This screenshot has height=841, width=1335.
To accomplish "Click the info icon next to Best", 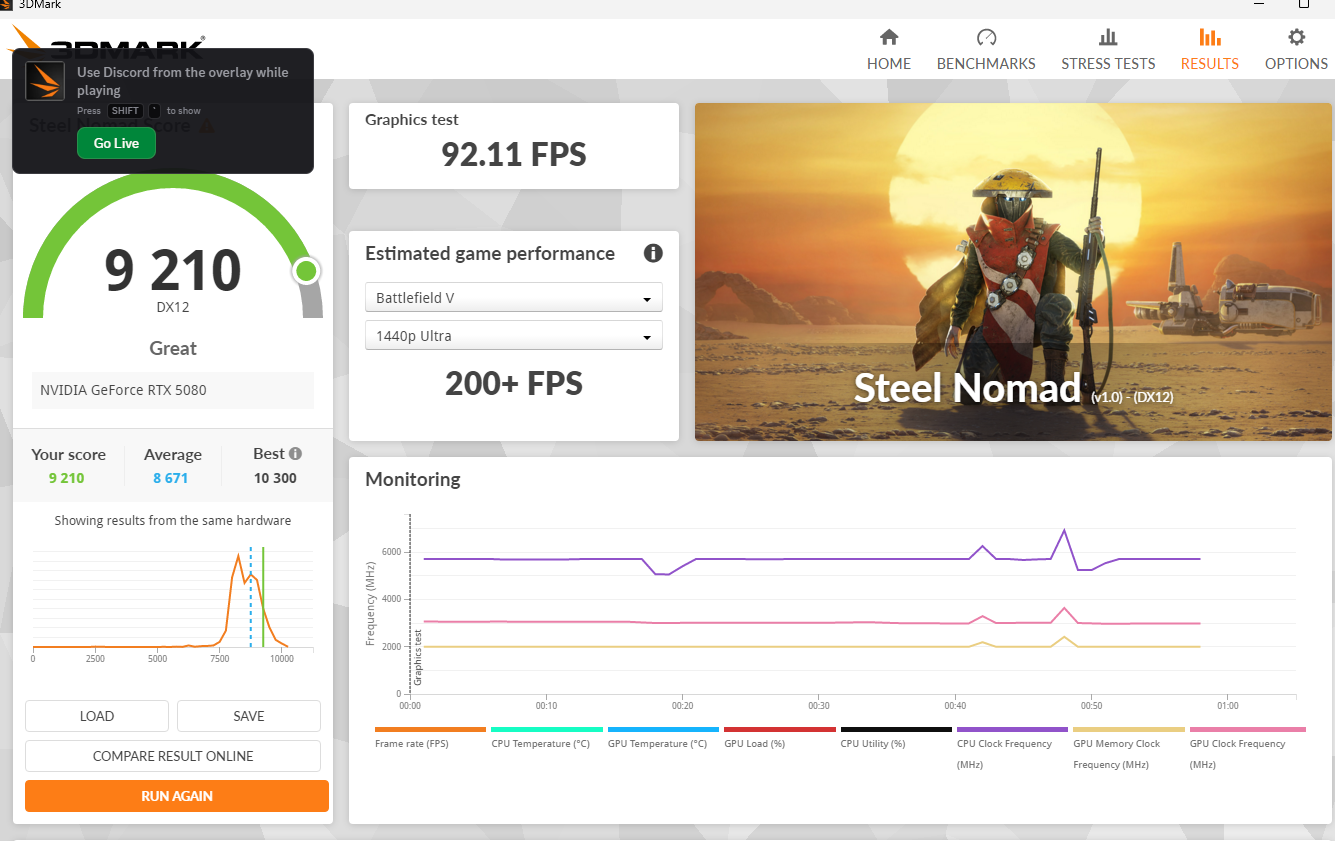I will [295, 454].
